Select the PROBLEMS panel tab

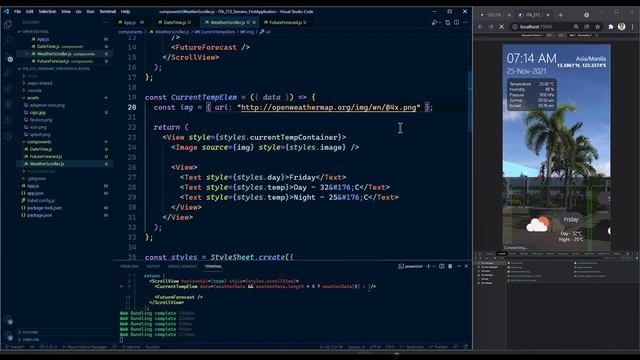129,267
